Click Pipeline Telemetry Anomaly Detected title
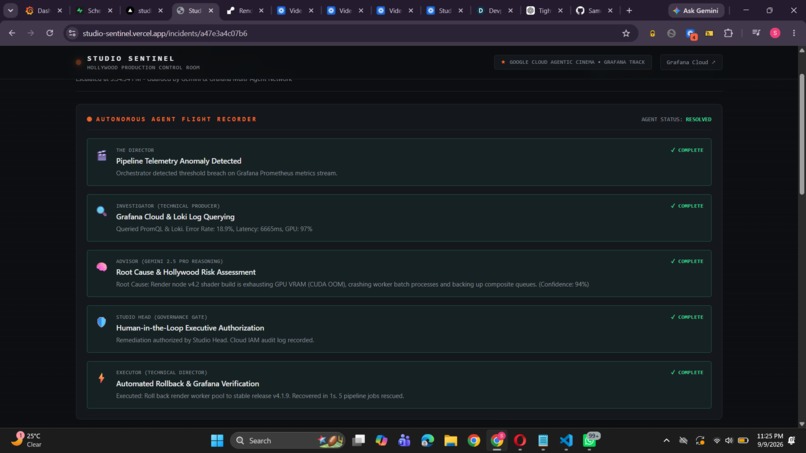 [x=178, y=161]
